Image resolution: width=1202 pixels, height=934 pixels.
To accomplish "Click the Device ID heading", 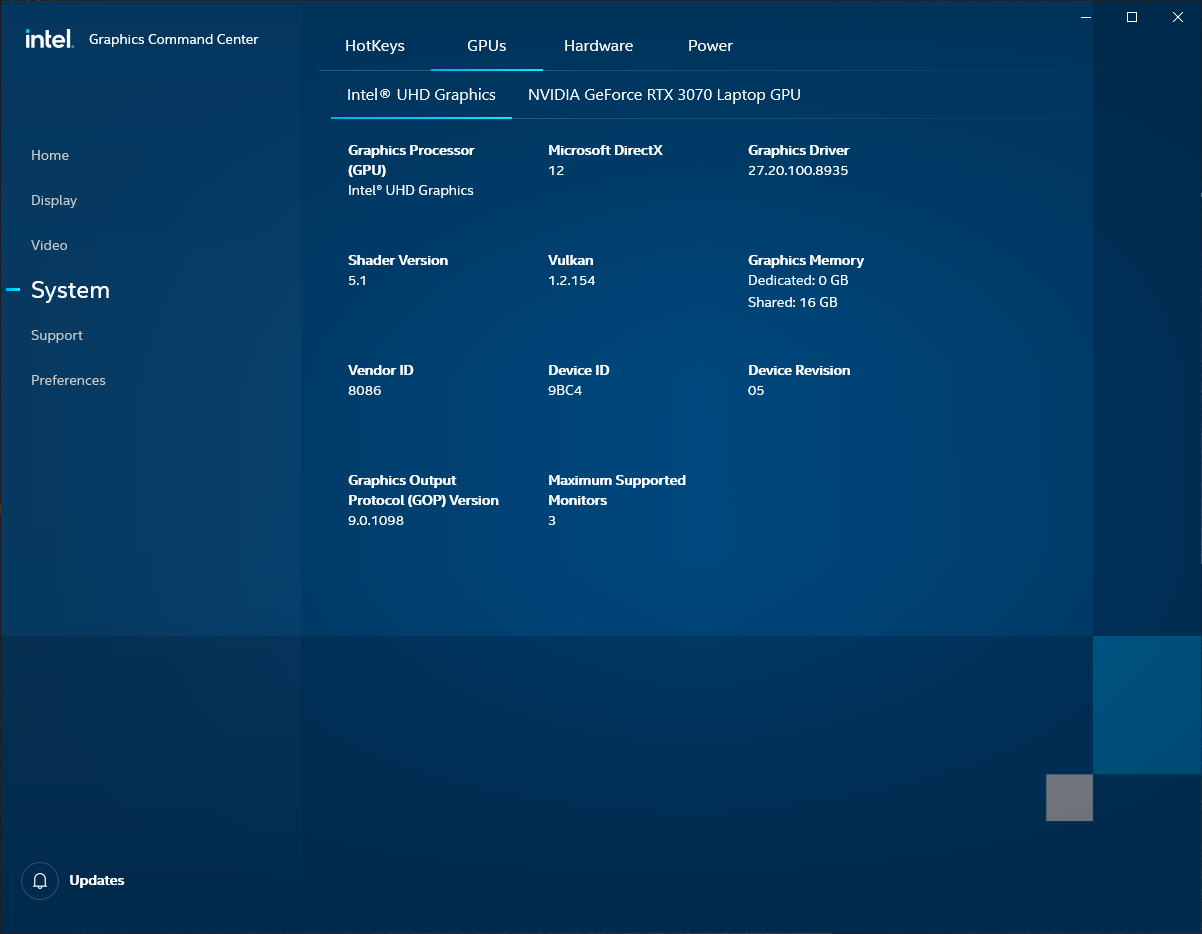I will pos(579,370).
